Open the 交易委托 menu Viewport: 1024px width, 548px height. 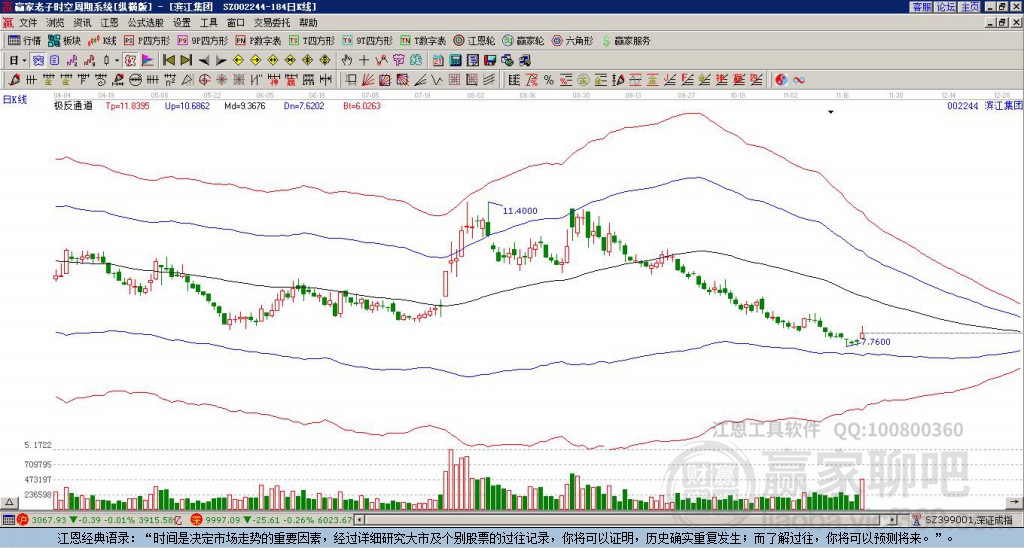click(272, 23)
